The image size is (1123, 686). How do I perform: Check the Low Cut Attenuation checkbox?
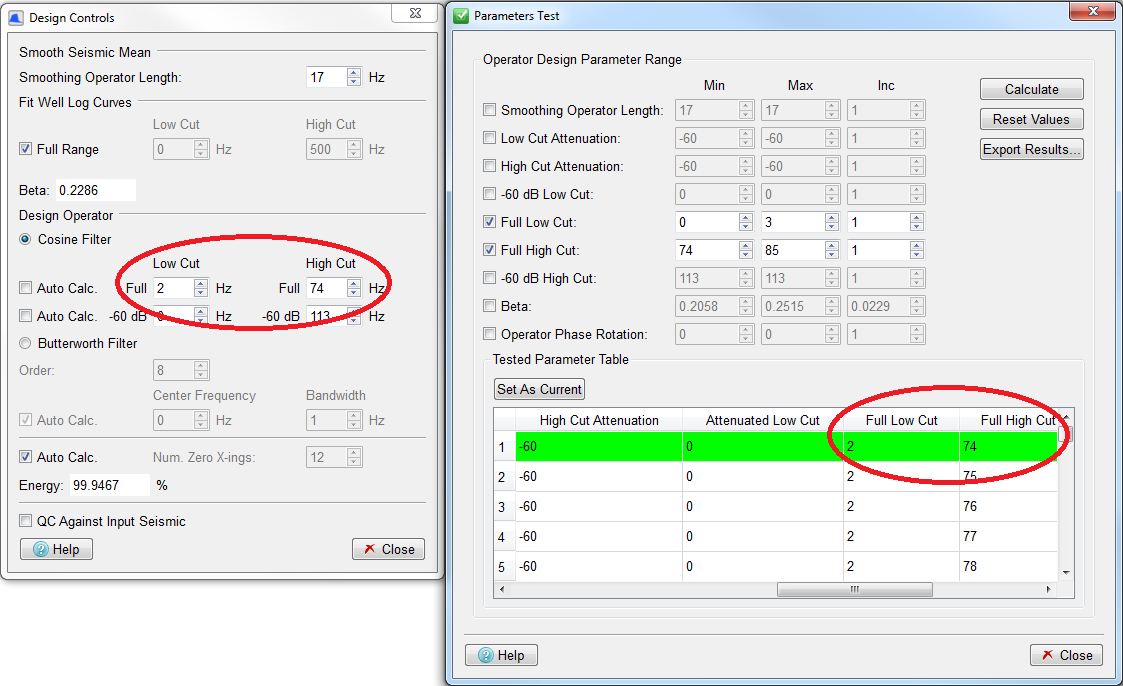pyautogui.click(x=489, y=137)
